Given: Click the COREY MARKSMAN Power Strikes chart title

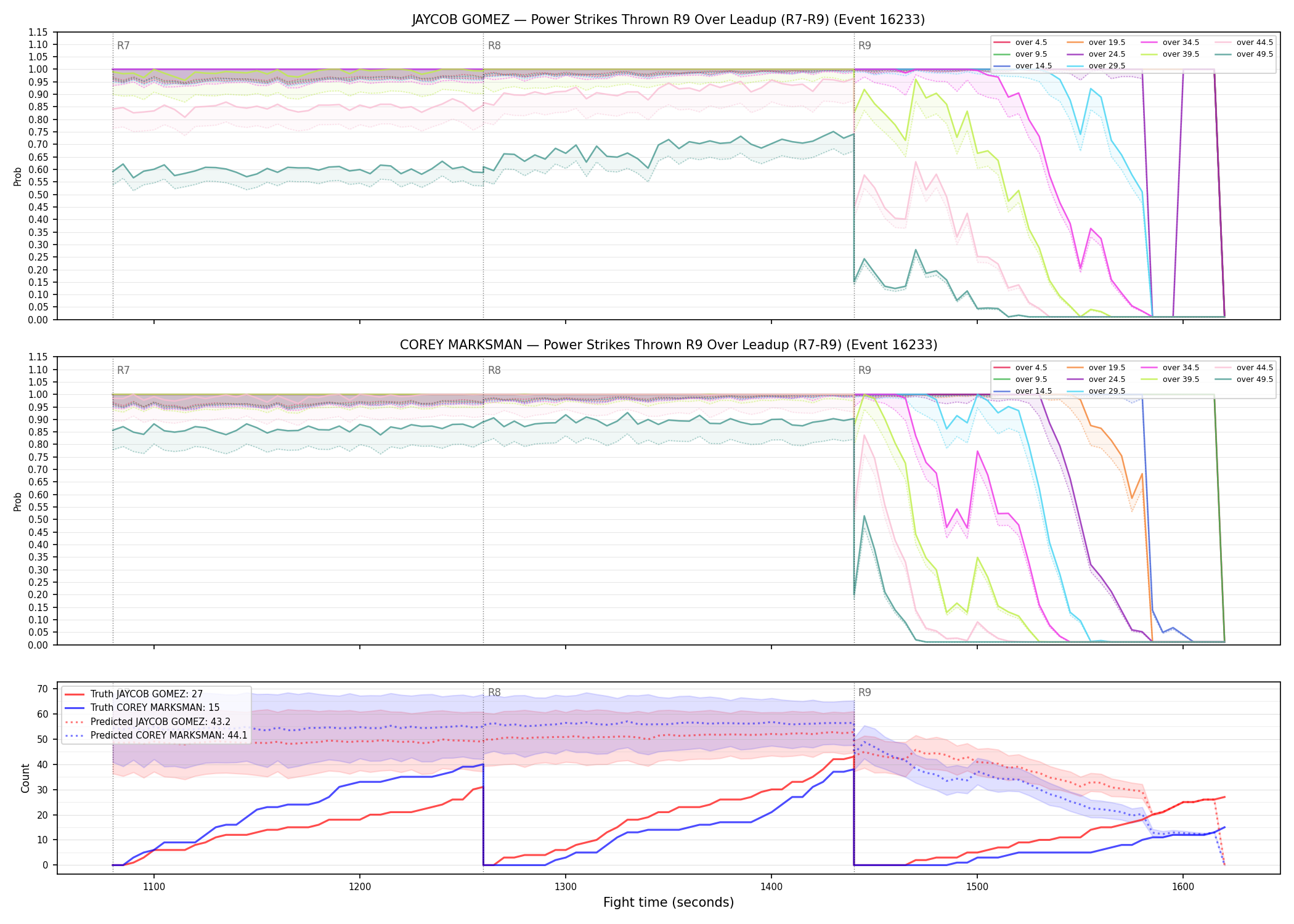Looking at the screenshot, I should point(668,345).
